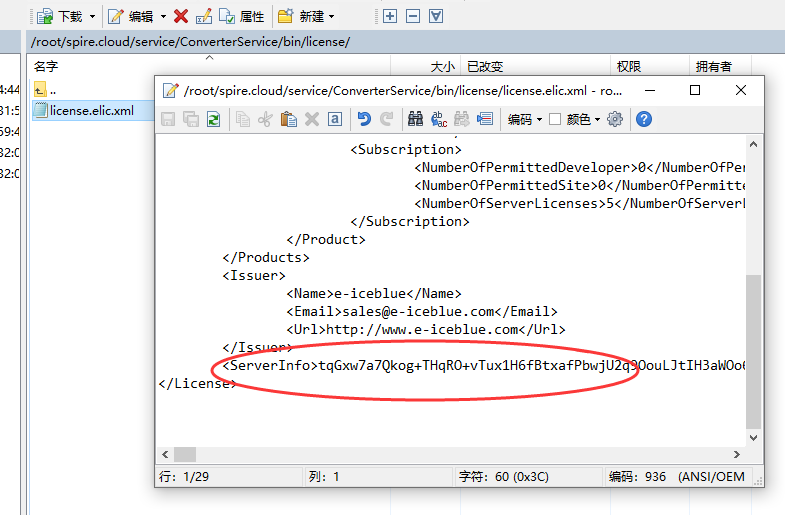Image resolution: width=785 pixels, height=515 pixels.
Task: Click the Go to Line icon
Action: (485, 119)
